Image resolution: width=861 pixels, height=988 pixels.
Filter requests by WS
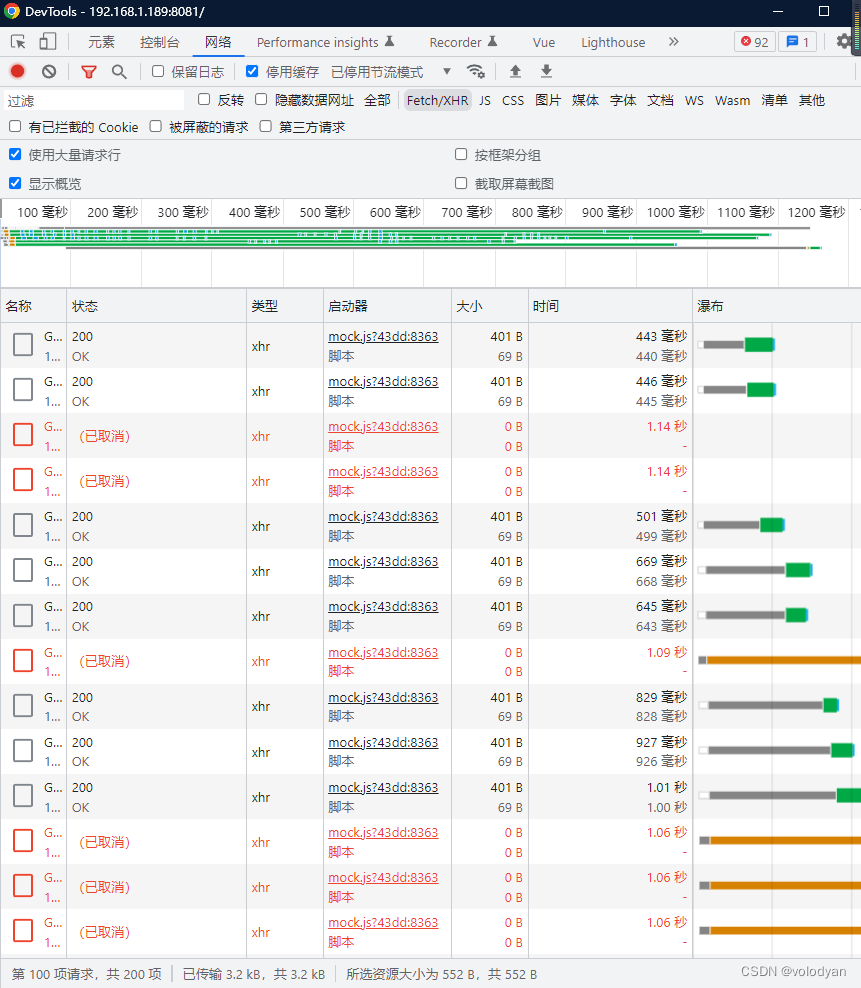[694, 100]
